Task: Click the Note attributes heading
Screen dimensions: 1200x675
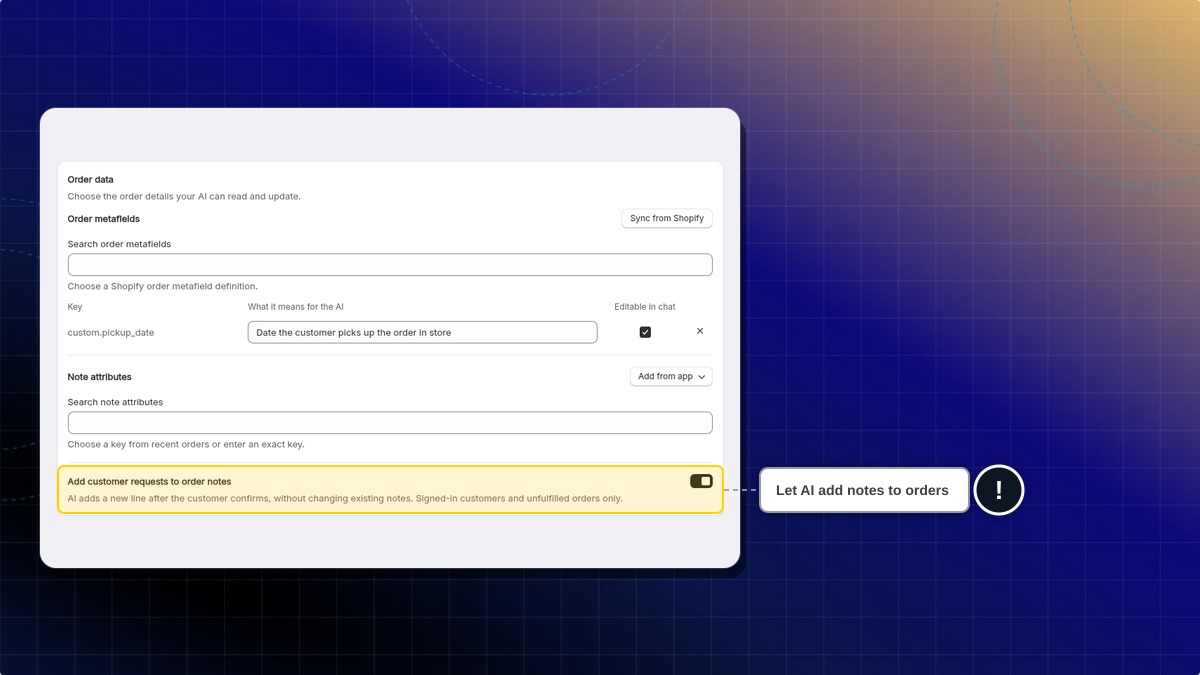Action: 100,377
